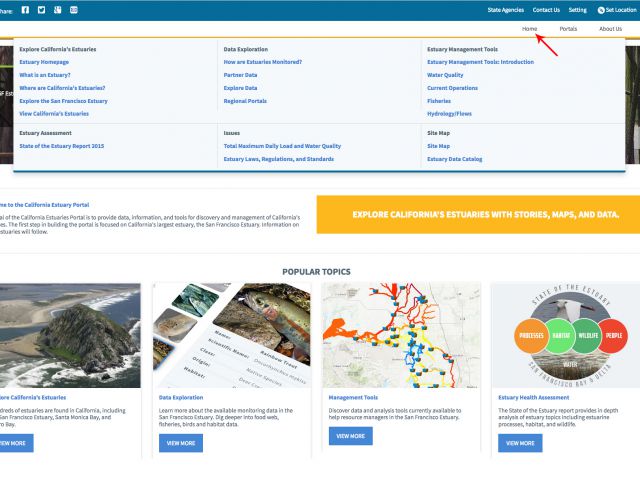Open the Management Tools river map image
The height and width of the screenshot is (480, 640).
(x=401, y=336)
